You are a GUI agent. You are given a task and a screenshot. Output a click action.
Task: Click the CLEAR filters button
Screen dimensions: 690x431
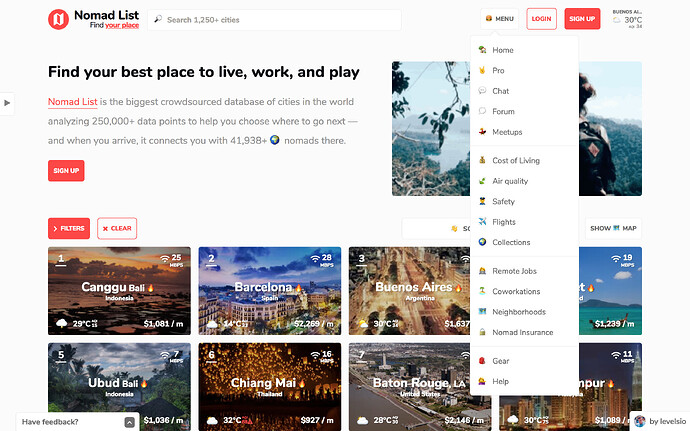pos(117,228)
